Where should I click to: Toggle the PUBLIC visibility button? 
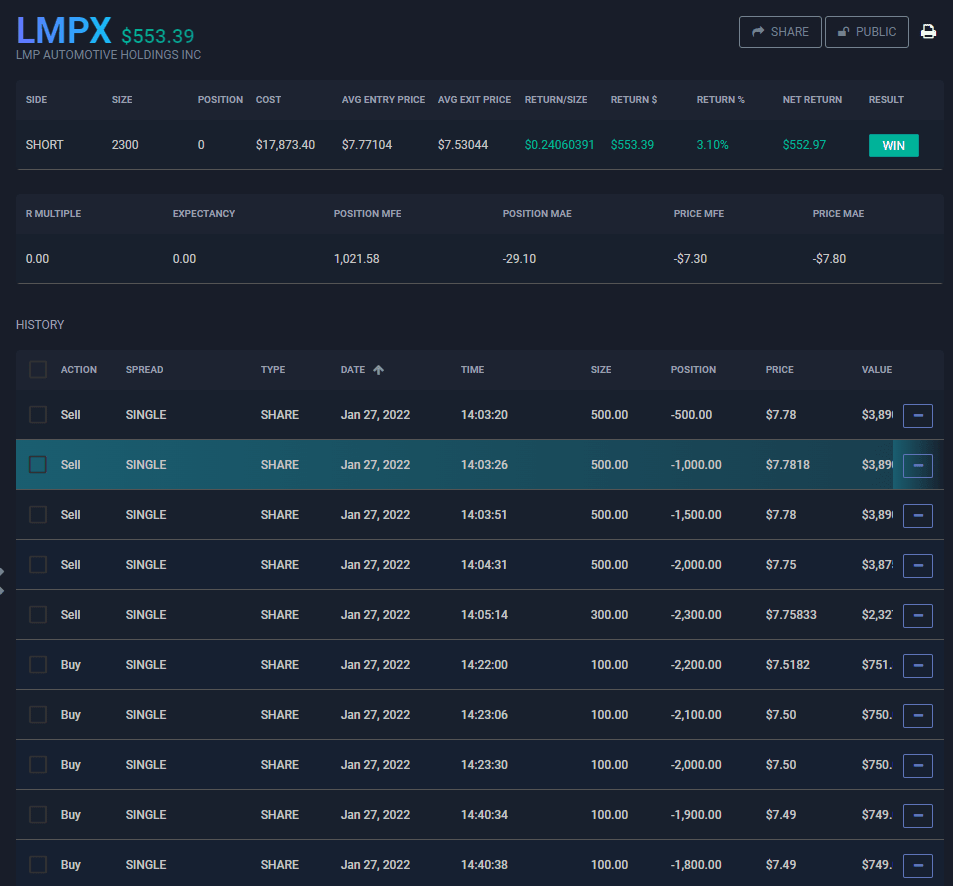click(867, 32)
